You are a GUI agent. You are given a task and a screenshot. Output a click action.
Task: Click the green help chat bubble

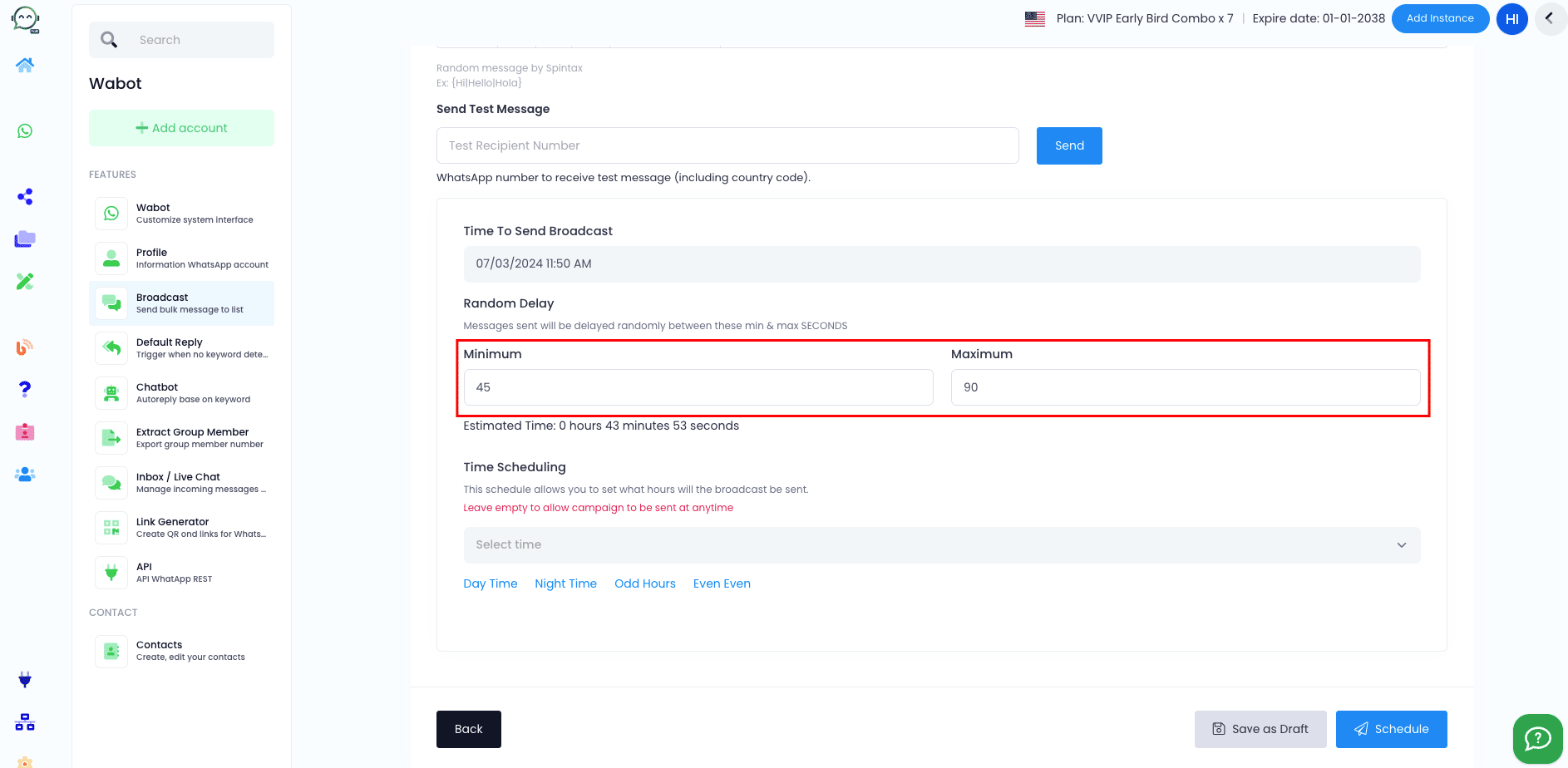tap(1537, 738)
